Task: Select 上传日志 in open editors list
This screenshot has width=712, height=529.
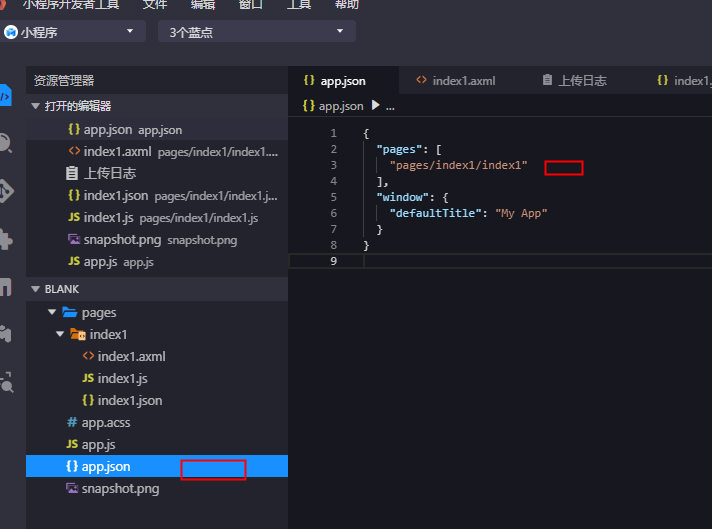Action: [x=157, y=173]
